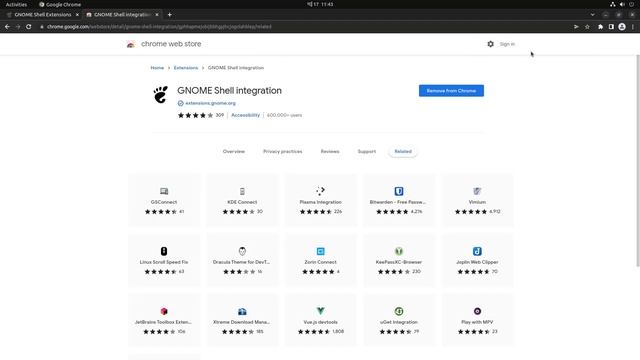Open the Joplin Web Clipper icon
The width and height of the screenshot is (640, 360).
click(477, 251)
